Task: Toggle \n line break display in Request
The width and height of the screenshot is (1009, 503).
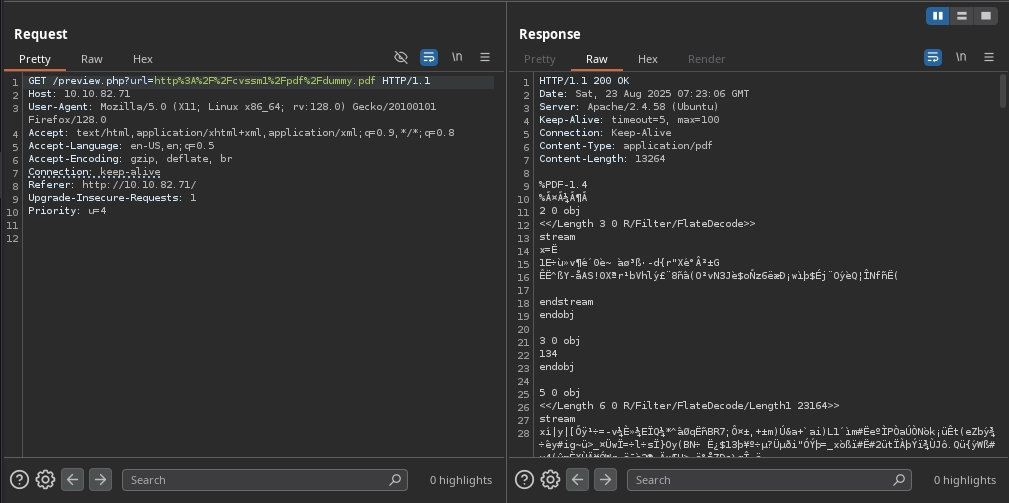Action: pos(457,58)
